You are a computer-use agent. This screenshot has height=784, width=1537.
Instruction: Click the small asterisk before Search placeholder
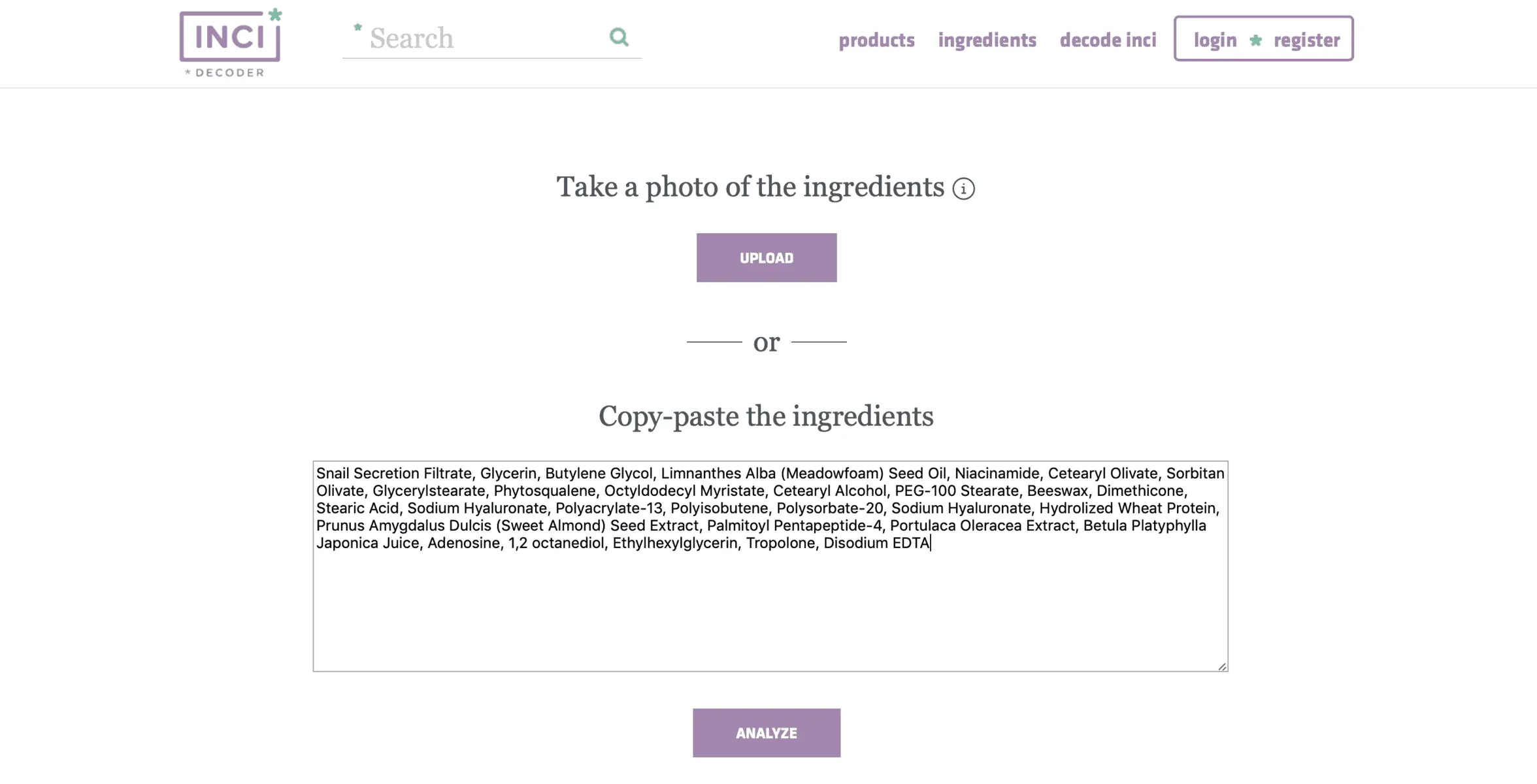357,28
